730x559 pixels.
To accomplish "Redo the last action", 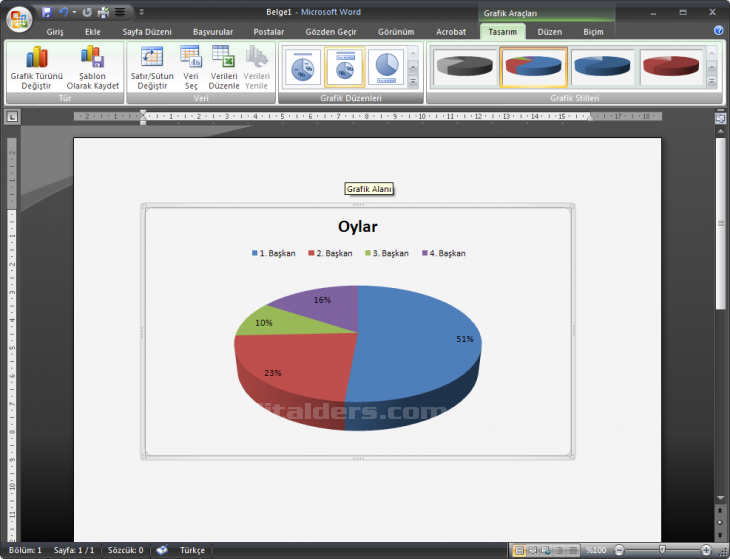I will (87, 13).
